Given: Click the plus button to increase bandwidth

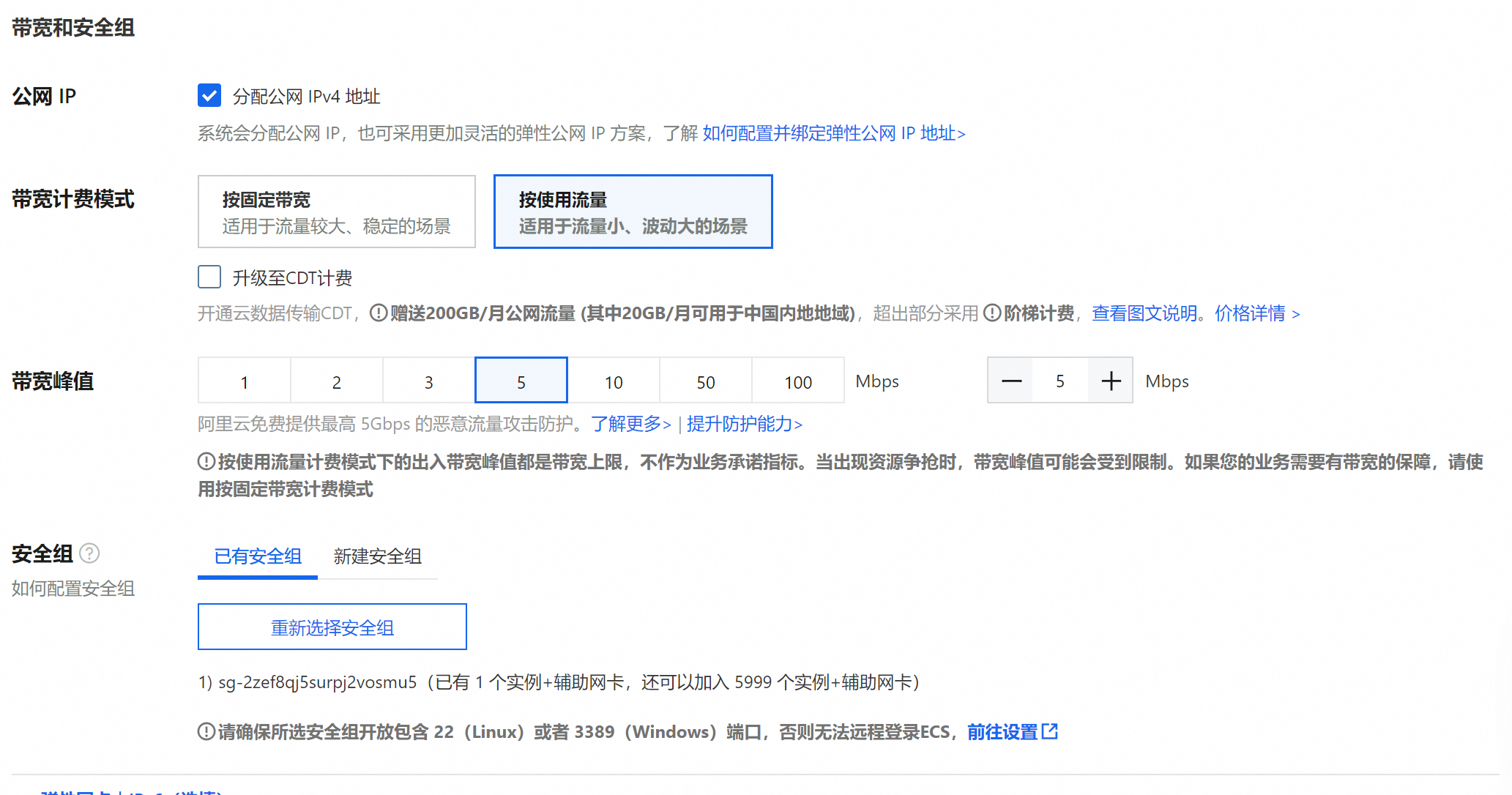Looking at the screenshot, I should click(x=1111, y=381).
